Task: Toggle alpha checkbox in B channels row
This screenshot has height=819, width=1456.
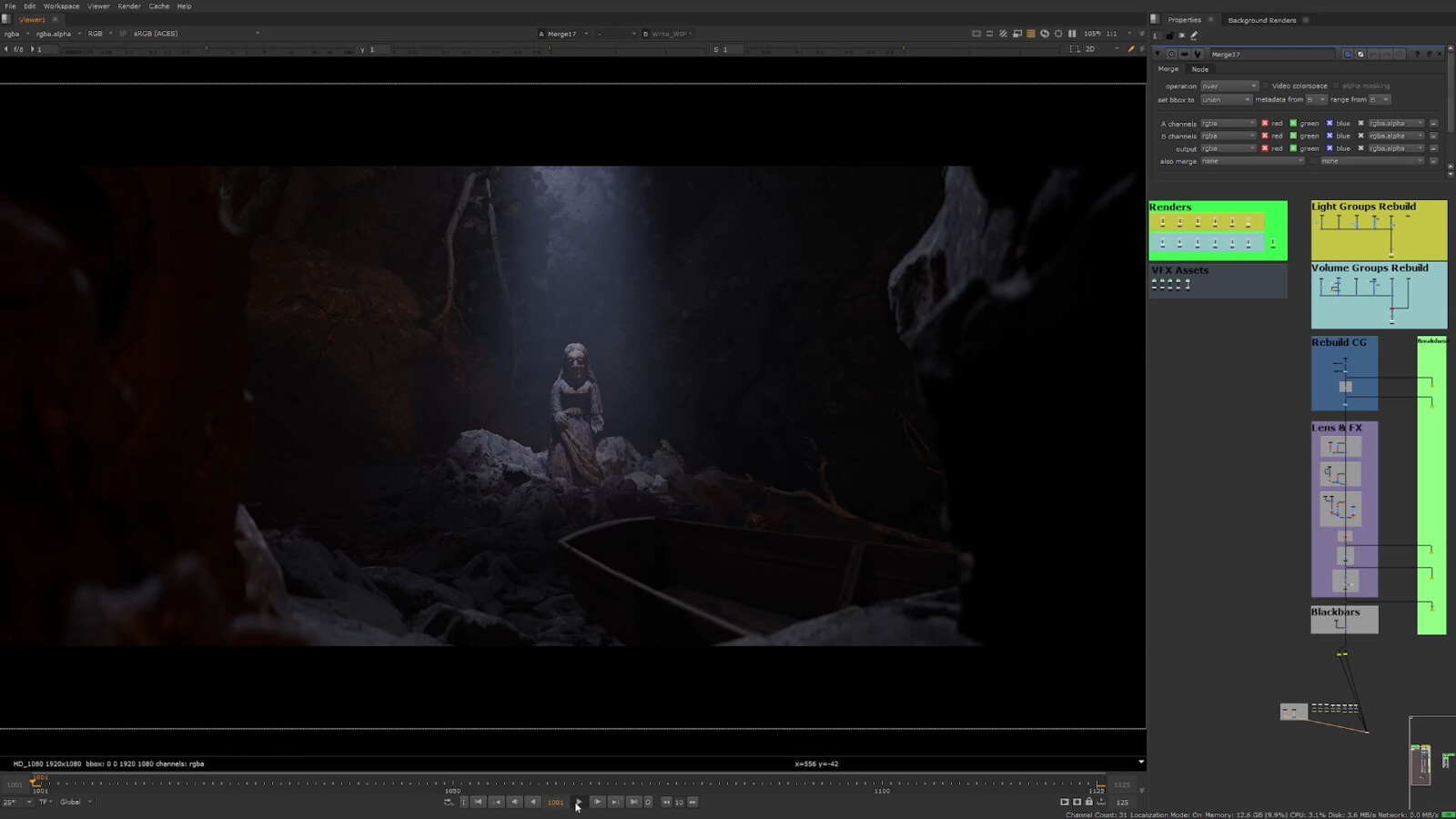Action: pyautogui.click(x=1361, y=136)
